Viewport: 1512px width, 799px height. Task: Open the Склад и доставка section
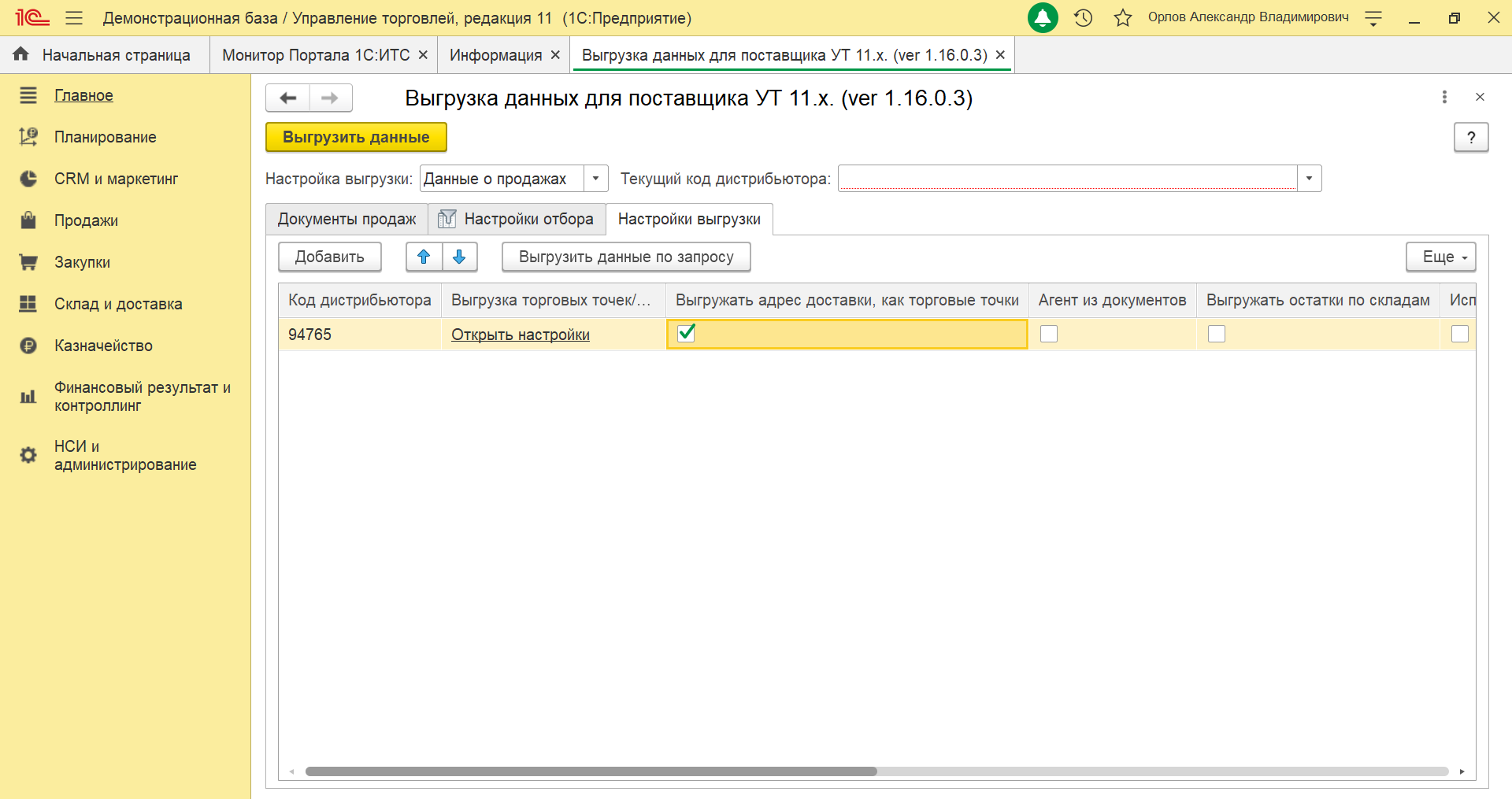pos(118,304)
